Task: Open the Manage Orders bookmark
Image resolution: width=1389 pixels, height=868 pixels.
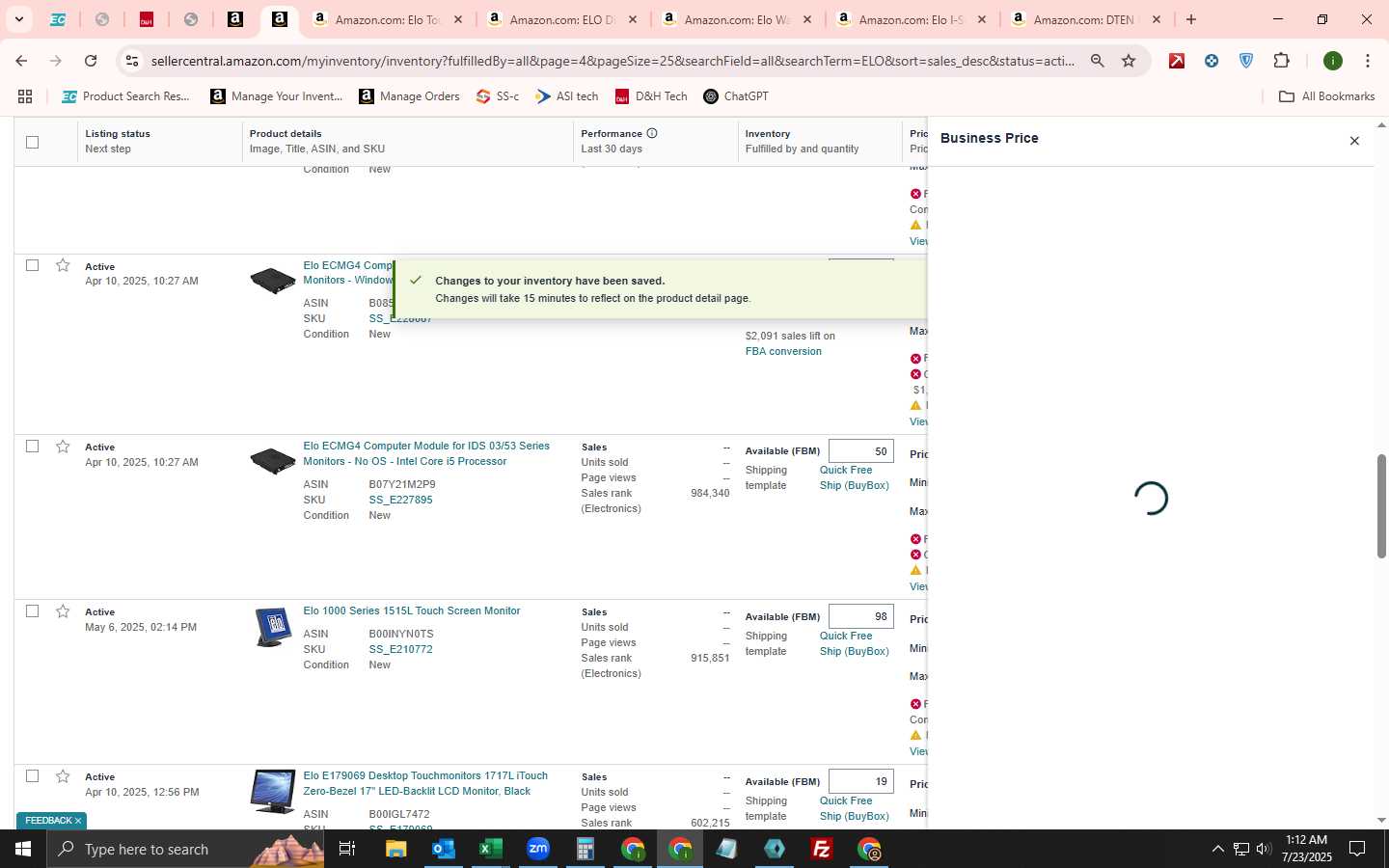Action: [x=409, y=96]
